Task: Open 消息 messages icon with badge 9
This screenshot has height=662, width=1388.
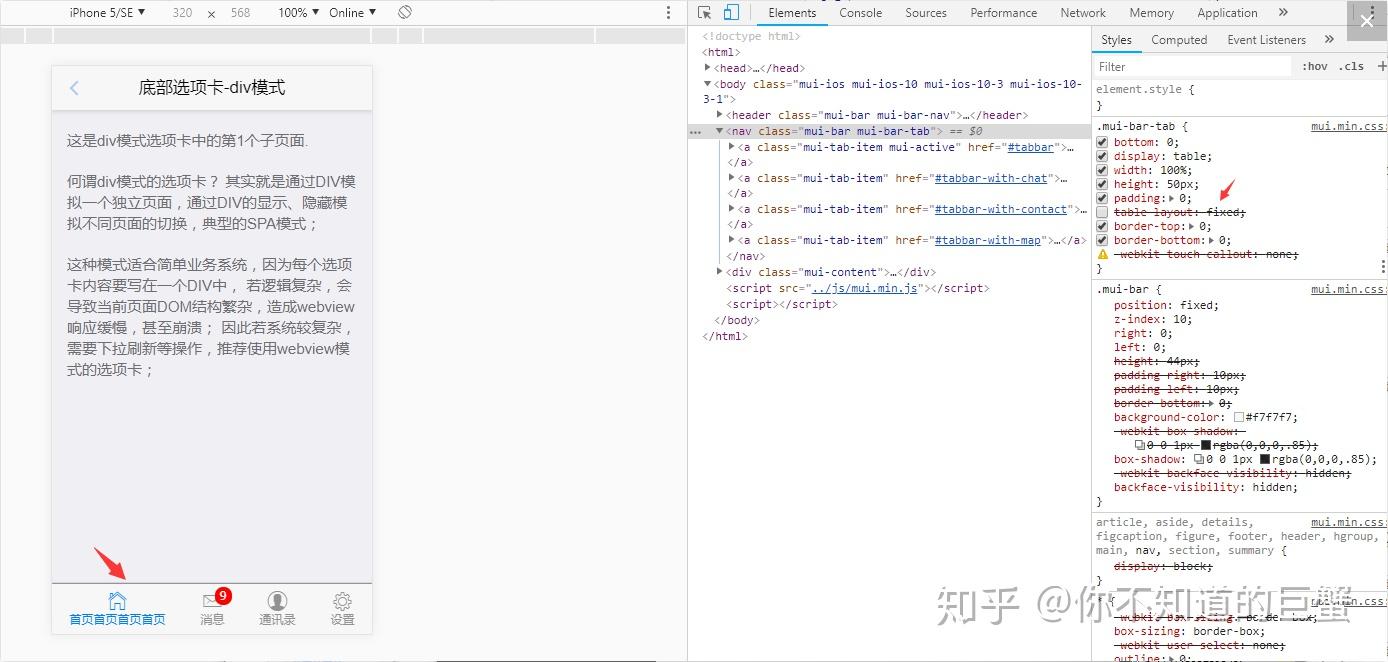Action: (x=211, y=599)
